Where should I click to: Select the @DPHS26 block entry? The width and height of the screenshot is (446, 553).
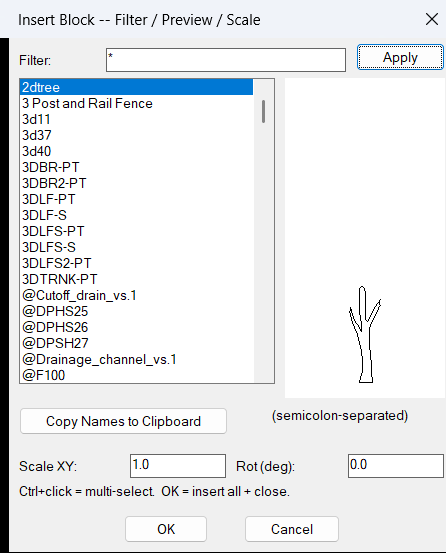[136, 327]
